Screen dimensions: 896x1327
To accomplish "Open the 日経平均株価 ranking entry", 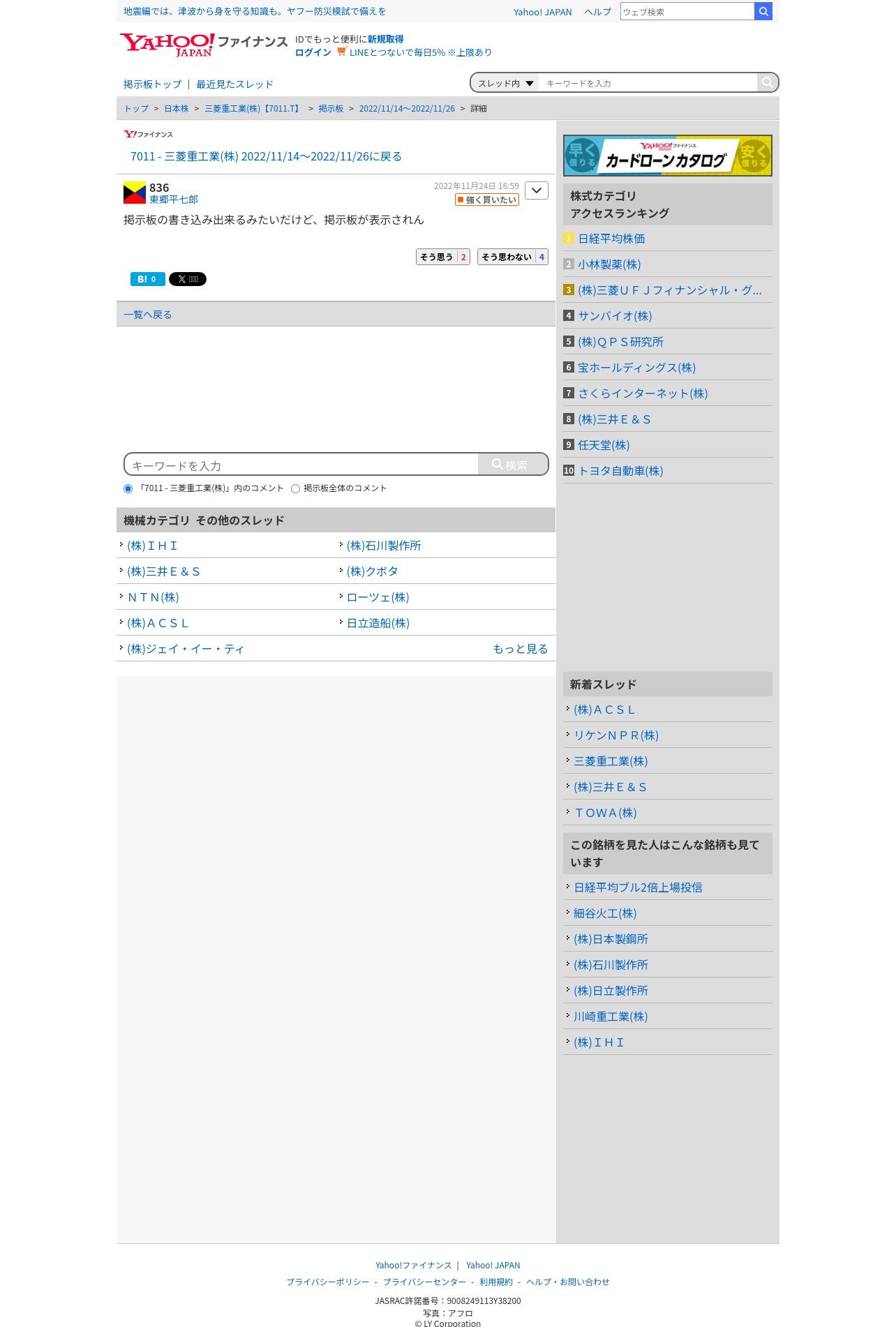I will click(x=611, y=239).
